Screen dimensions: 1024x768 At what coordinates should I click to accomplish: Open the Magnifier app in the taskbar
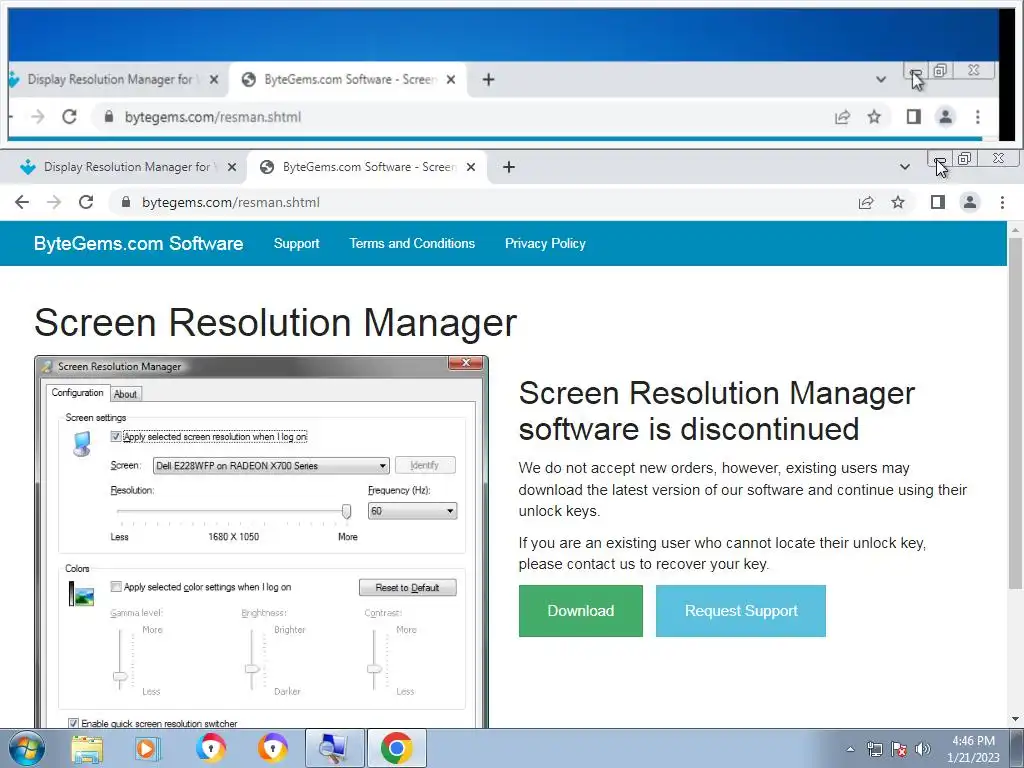pyautogui.click(x=334, y=748)
